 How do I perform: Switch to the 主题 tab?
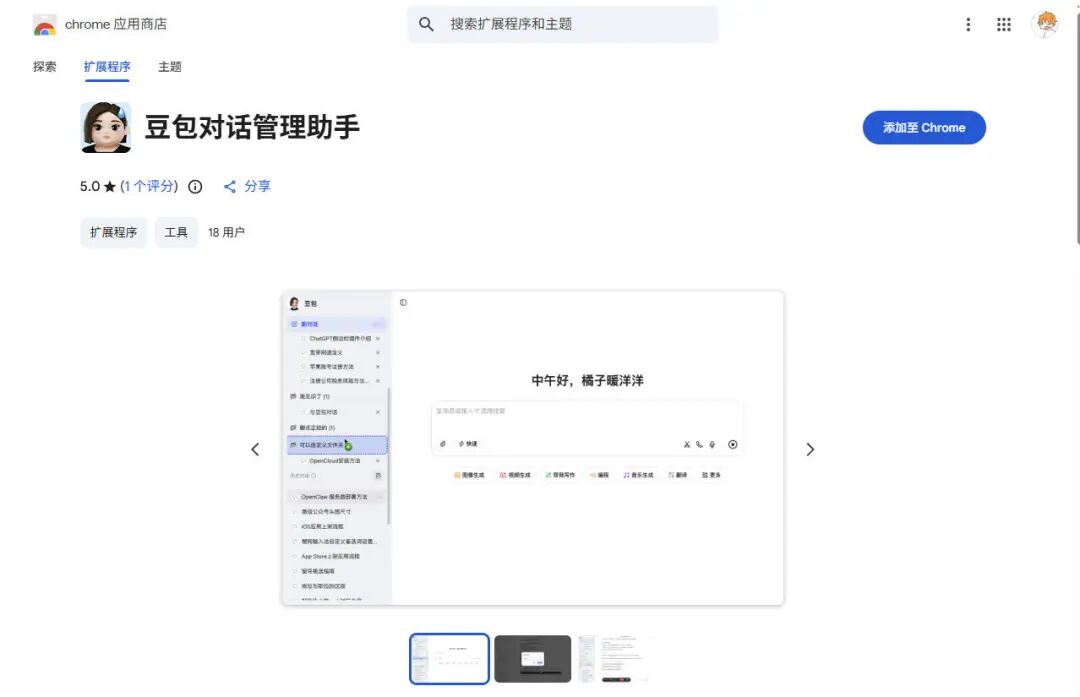pos(170,67)
